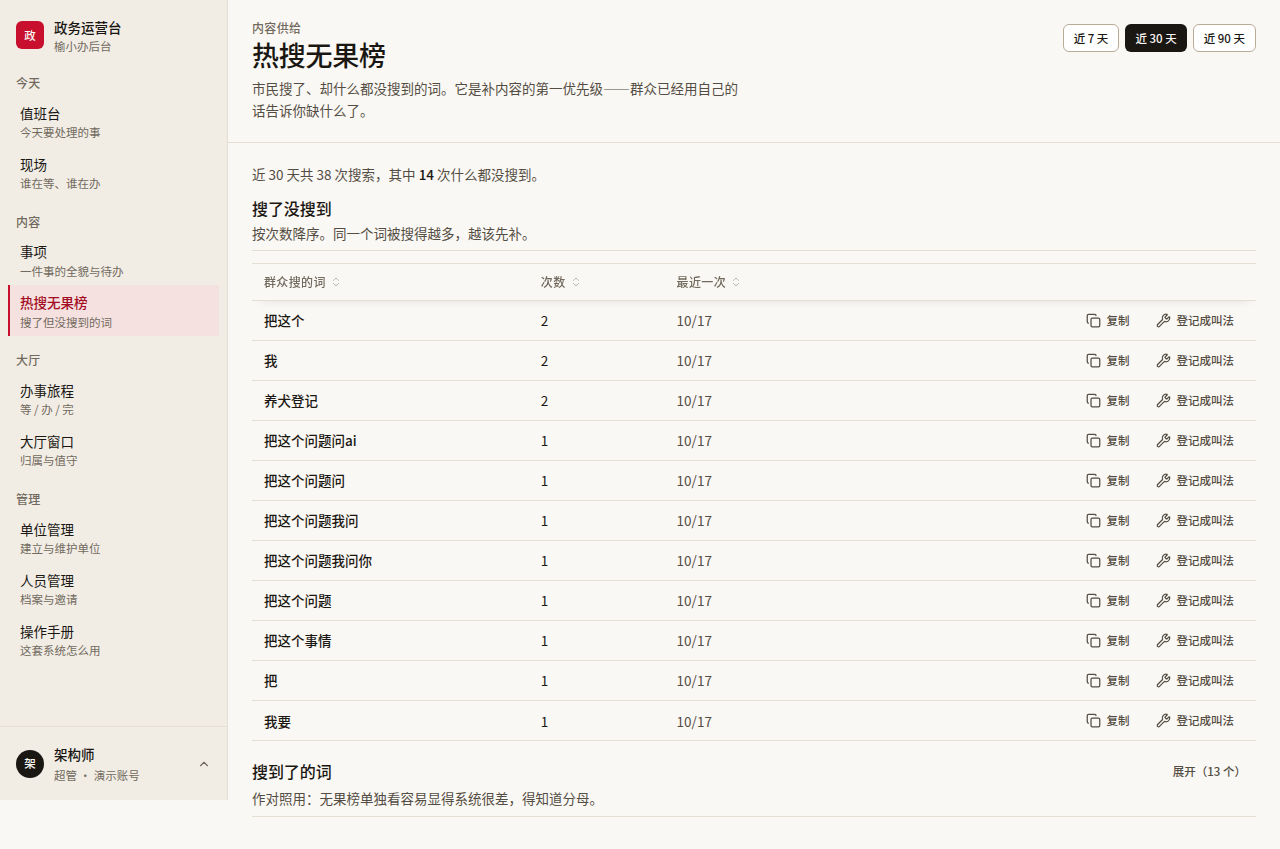Go to 现场 page
This screenshot has height=849, width=1280.
tap(113, 173)
